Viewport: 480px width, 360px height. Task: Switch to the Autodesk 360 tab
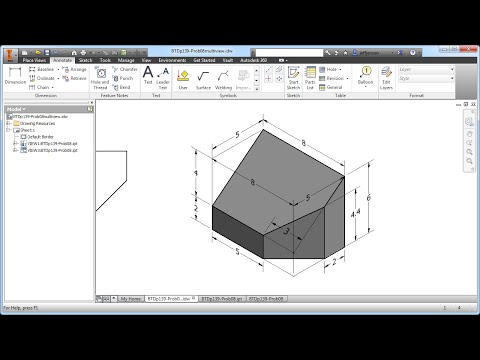point(254,60)
